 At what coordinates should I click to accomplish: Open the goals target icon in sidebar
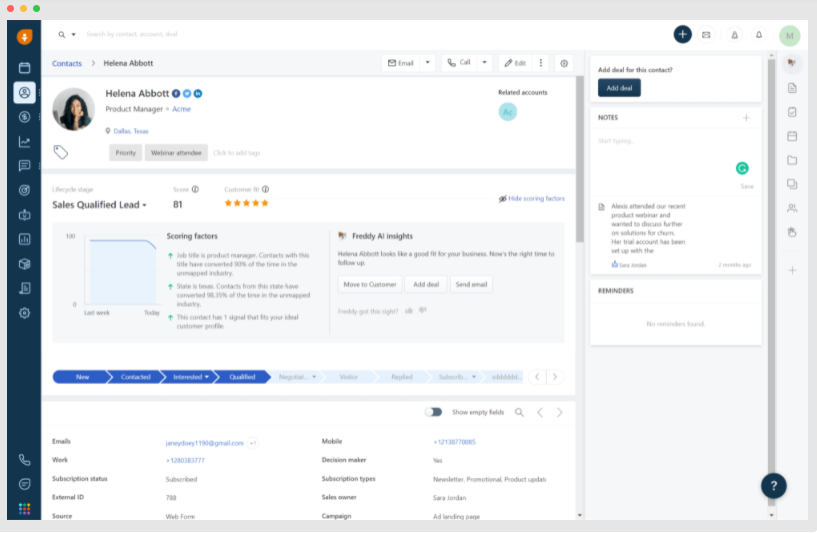coord(24,190)
